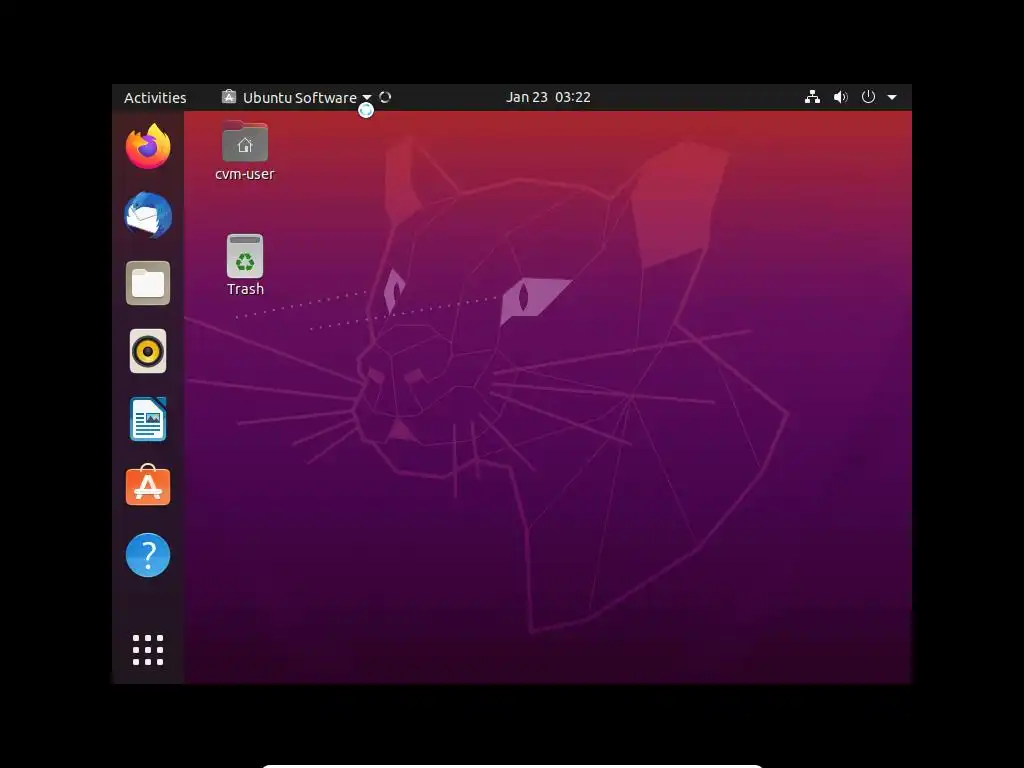Click the volume speaker icon

click(840, 97)
